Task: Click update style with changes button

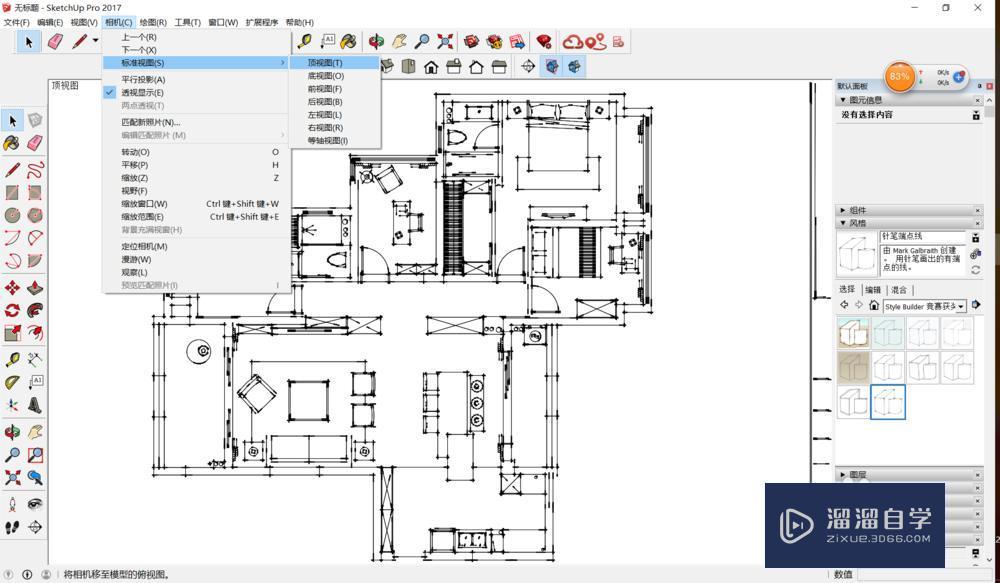Action: [x=976, y=270]
